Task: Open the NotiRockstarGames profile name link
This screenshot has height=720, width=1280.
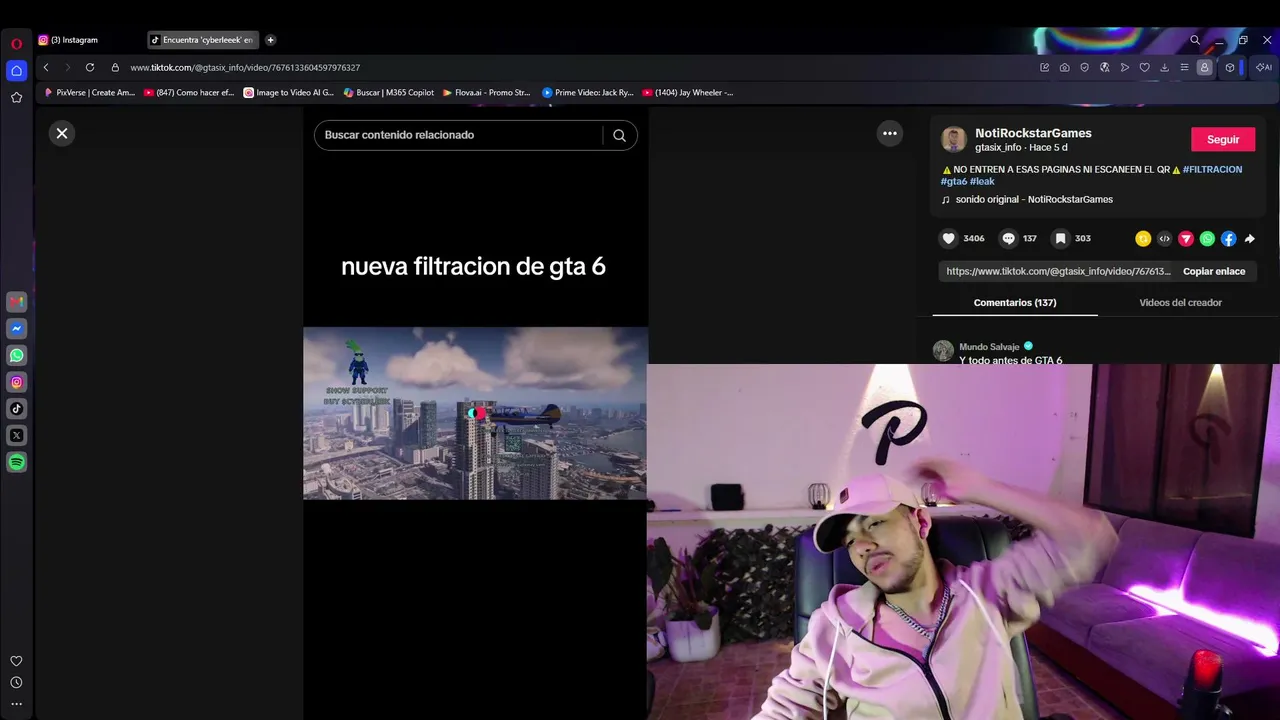Action: [x=1033, y=133]
